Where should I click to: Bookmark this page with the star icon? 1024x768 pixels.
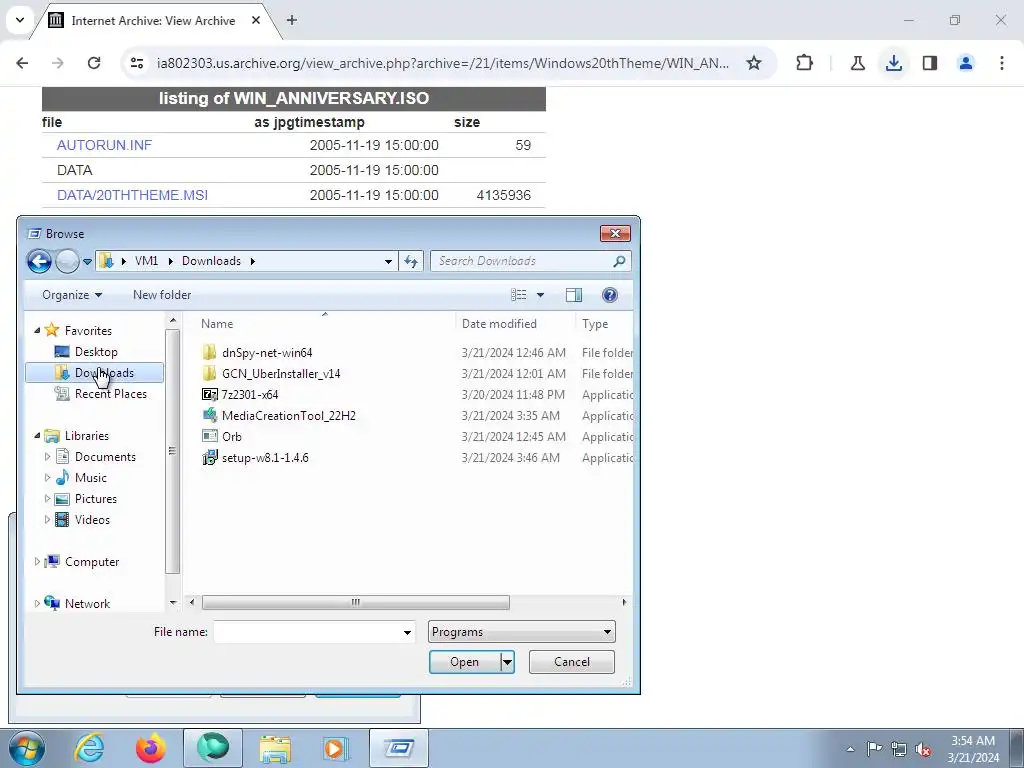coord(754,63)
